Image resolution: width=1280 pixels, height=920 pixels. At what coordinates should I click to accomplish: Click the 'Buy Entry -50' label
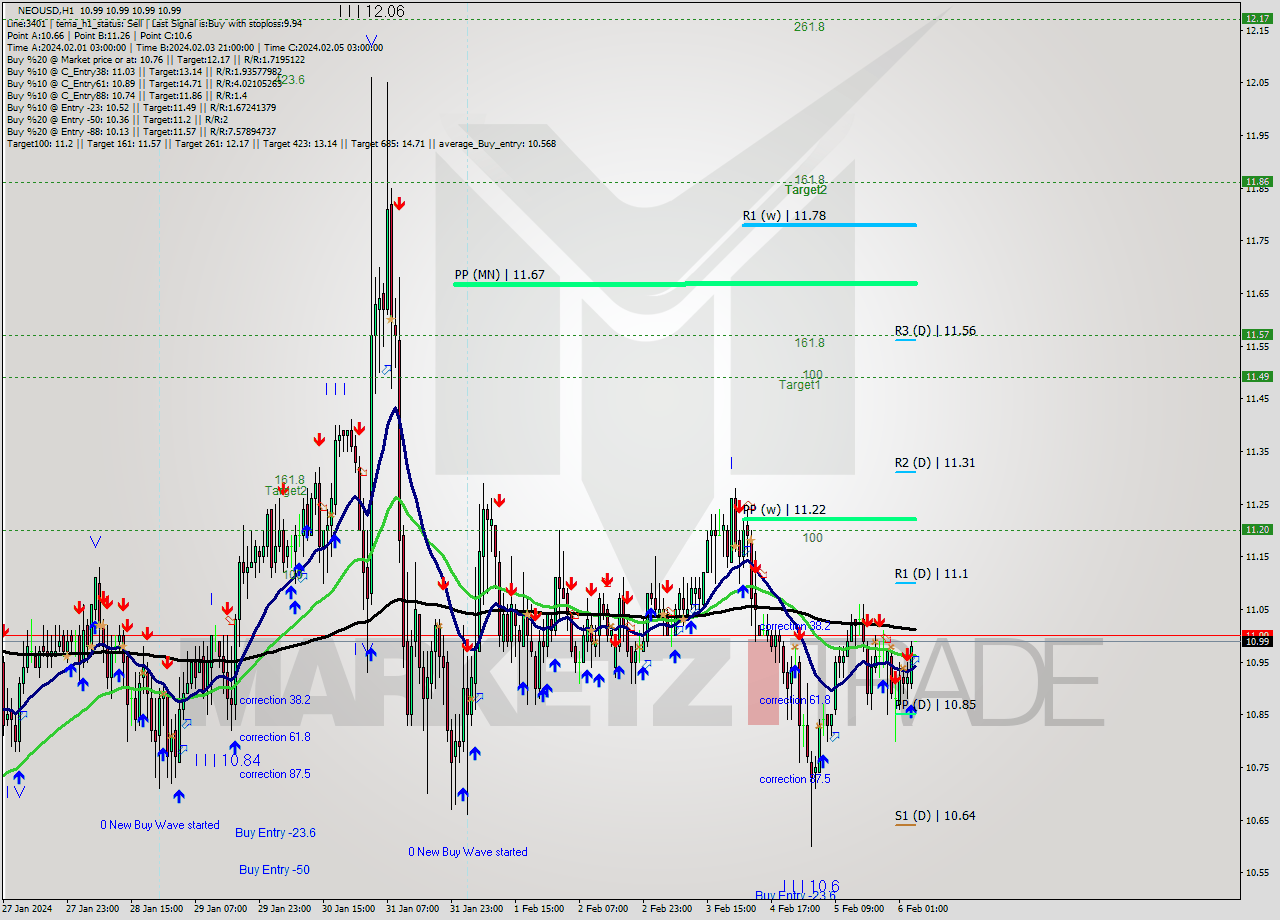point(274,870)
